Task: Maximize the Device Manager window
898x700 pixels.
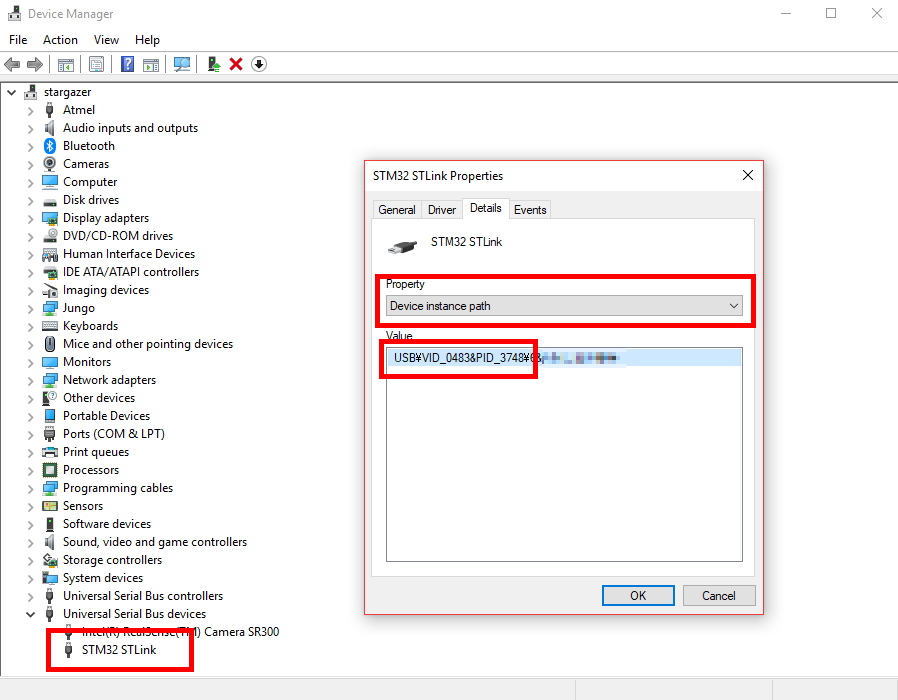Action: pyautogui.click(x=831, y=13)
